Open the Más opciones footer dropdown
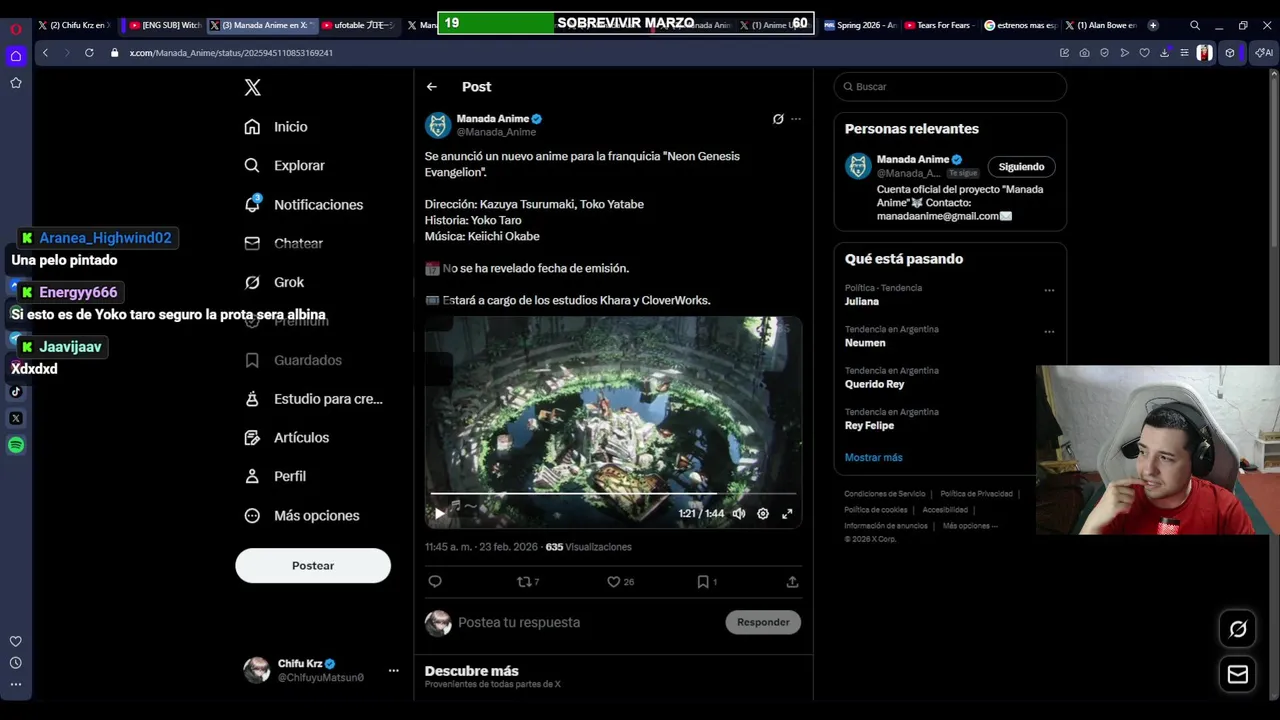This screenshot has width=1280, height=720. (970, 526)
